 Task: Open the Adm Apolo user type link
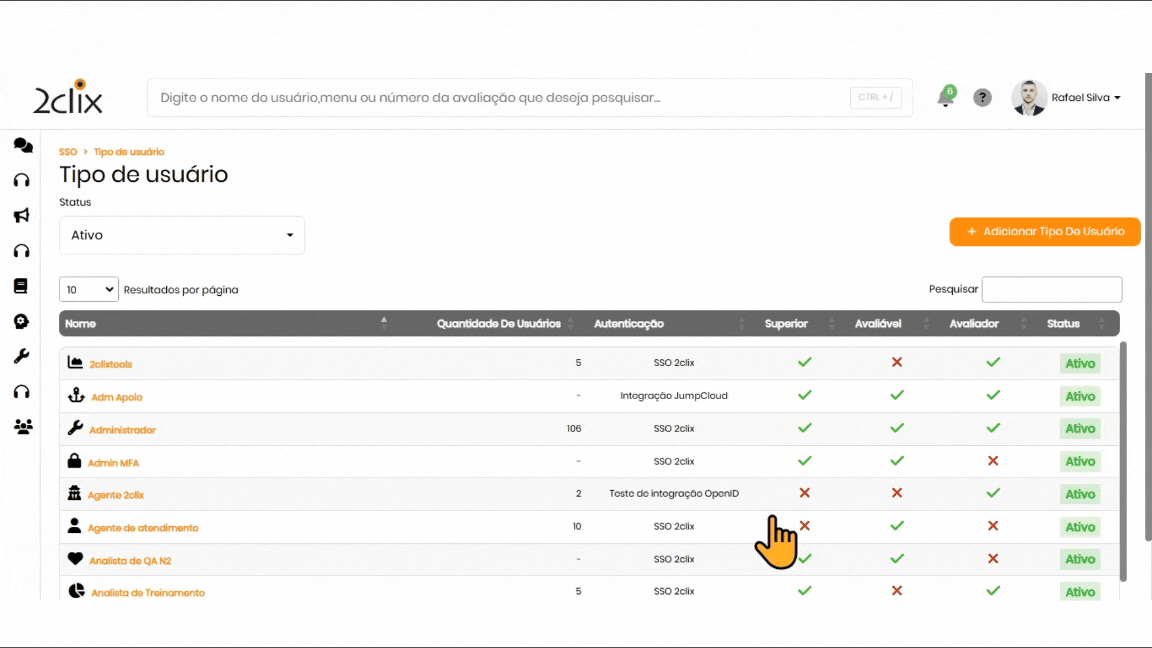(117, 397)
